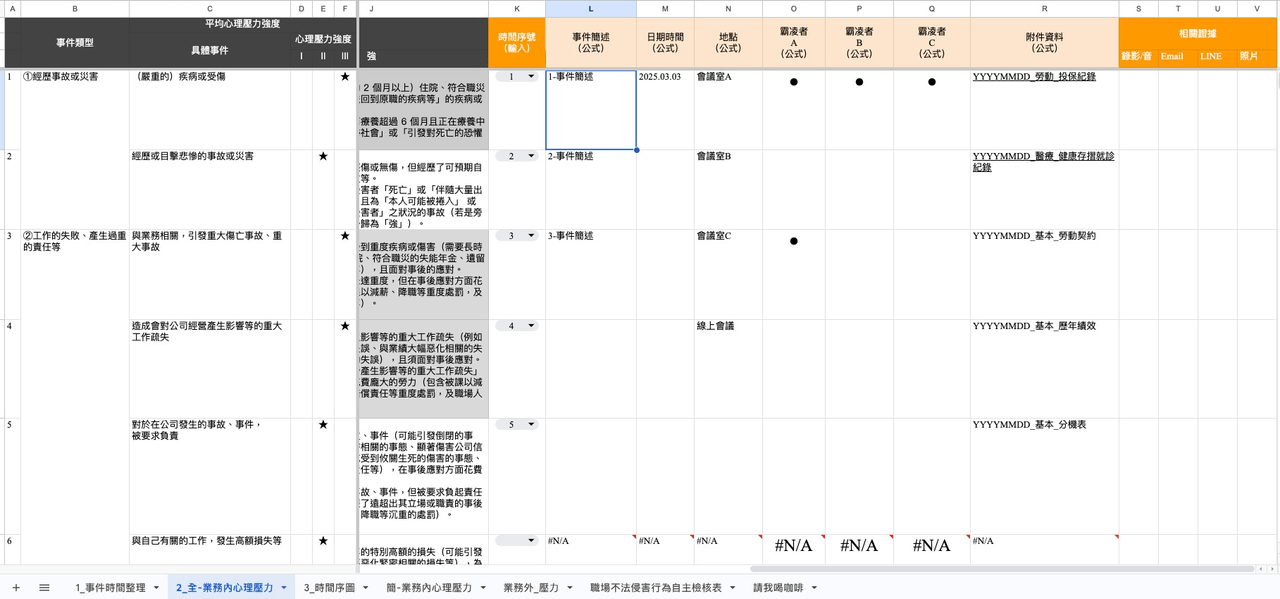Open the empty 時間序號 dropdown in row 6

tap(517, 540)
